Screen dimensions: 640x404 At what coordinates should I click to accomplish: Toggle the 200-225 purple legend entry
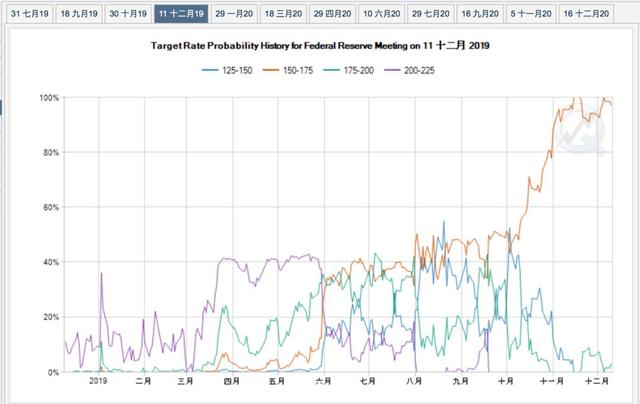click(x=415, y=70)
